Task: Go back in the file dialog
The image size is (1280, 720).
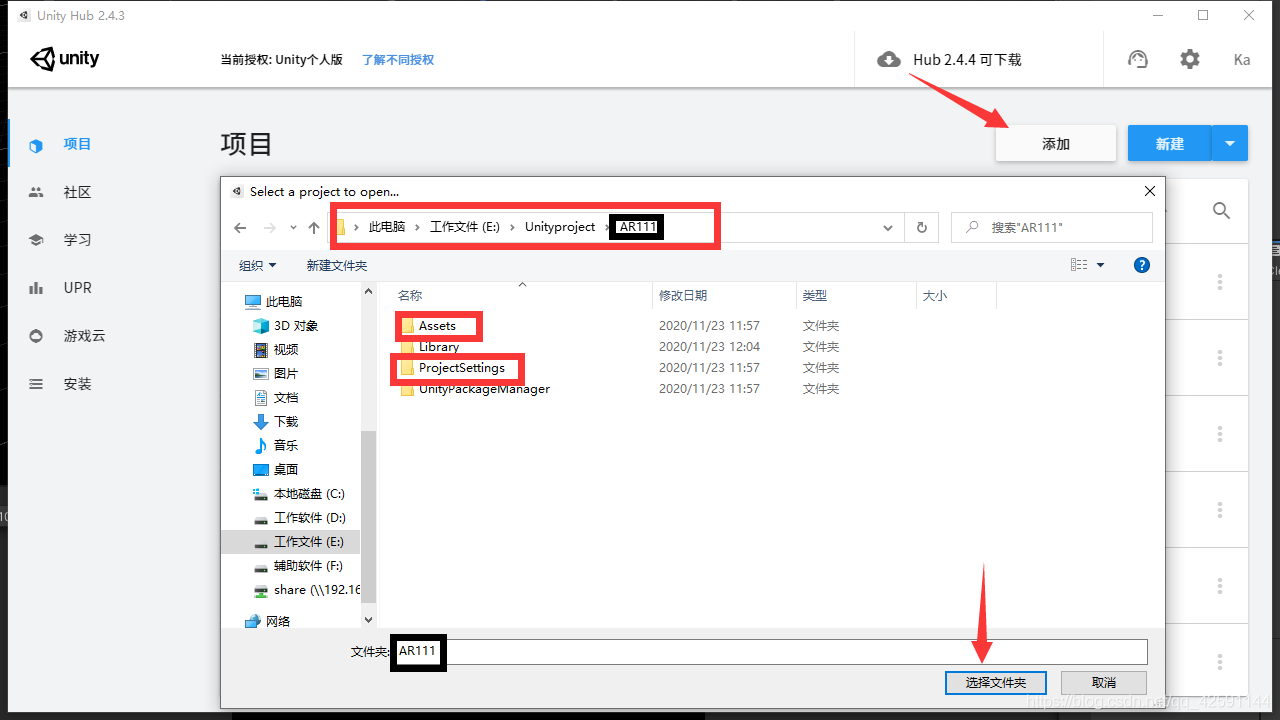Action: 240,228
